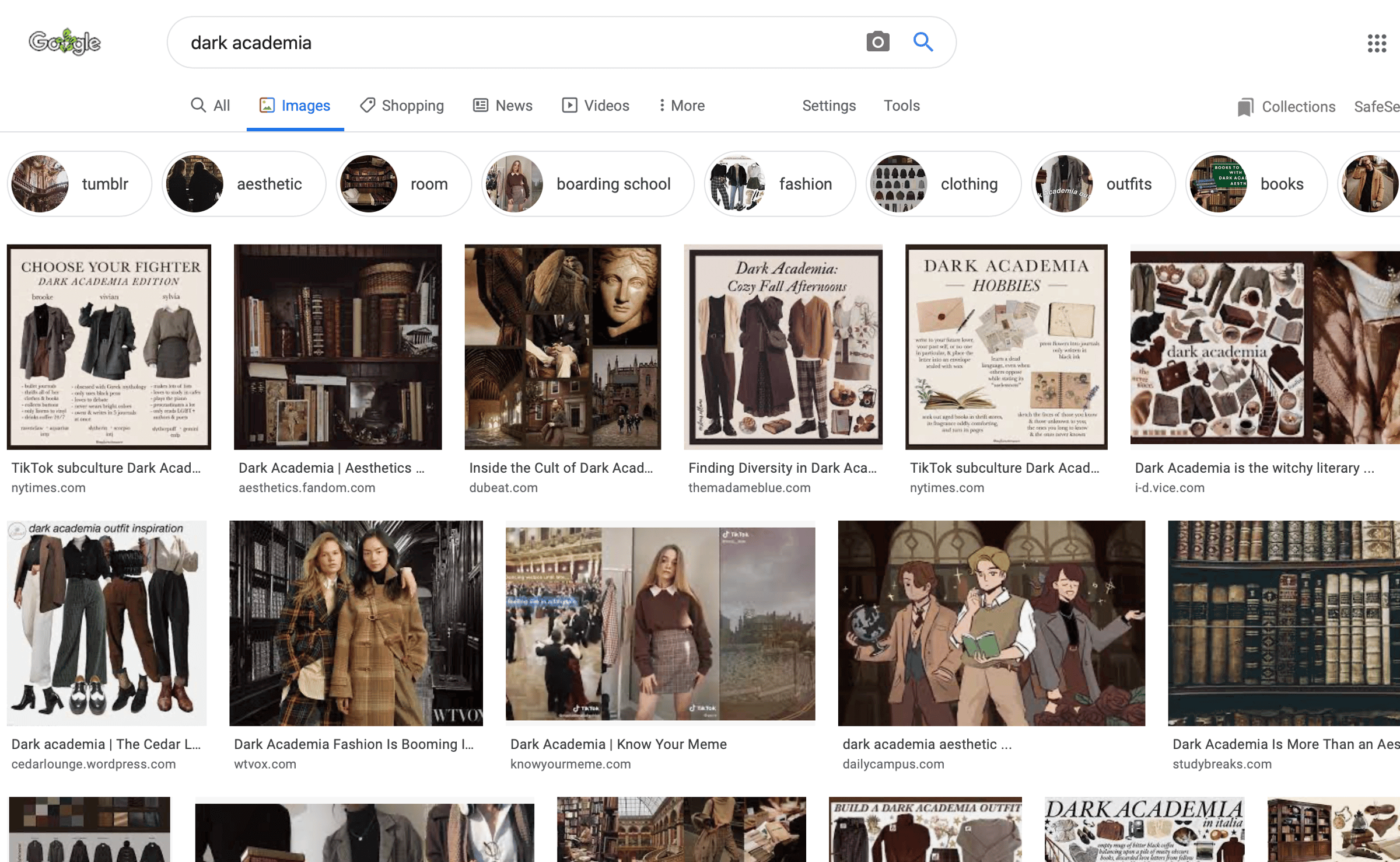The height and width of the screenshot is (862, 1400).
Task: Open the Tools filter options
Action: pos(901,106)
